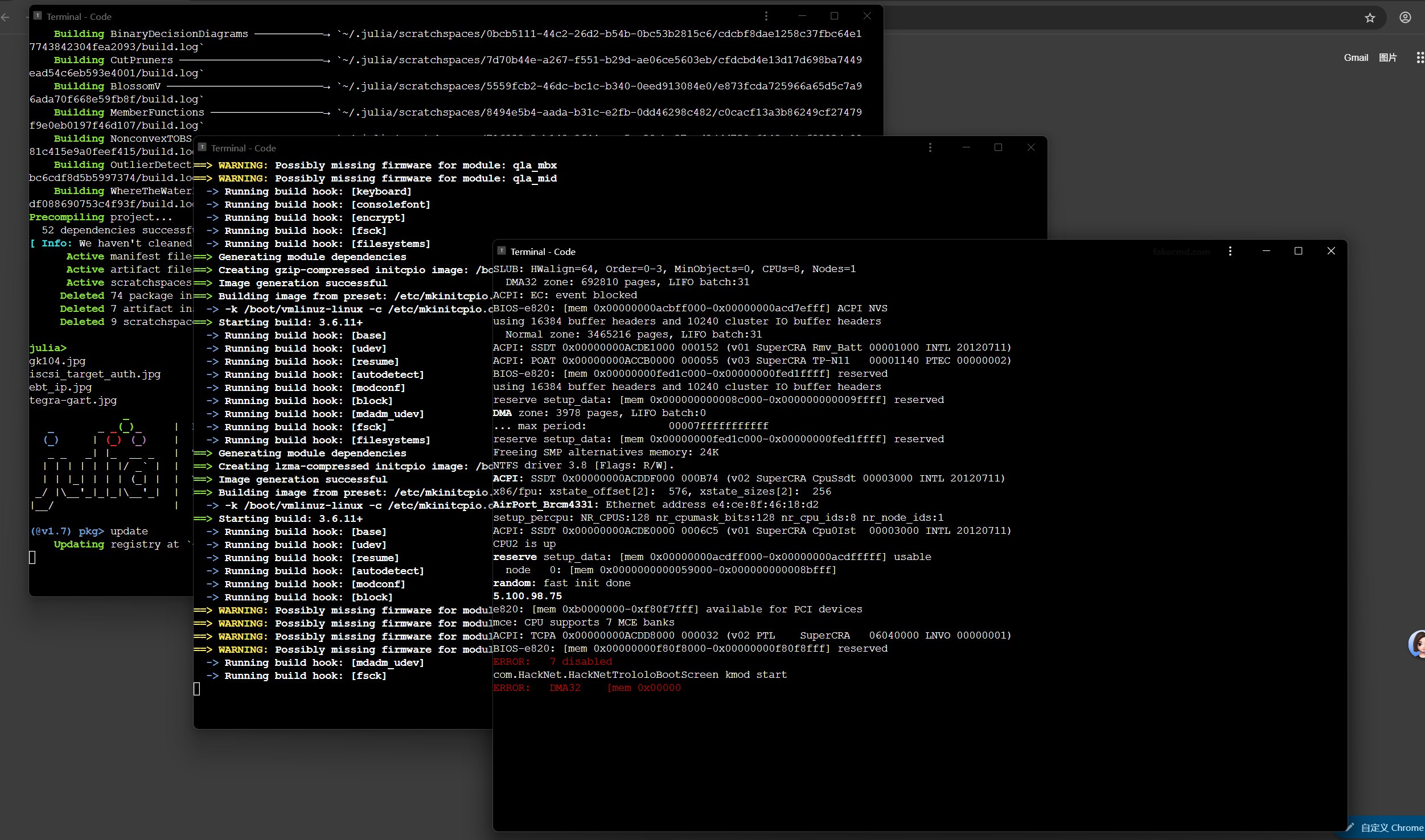Click the file name 'tegra-gart.jpg'
The image size is (1425, 840).
73,400
